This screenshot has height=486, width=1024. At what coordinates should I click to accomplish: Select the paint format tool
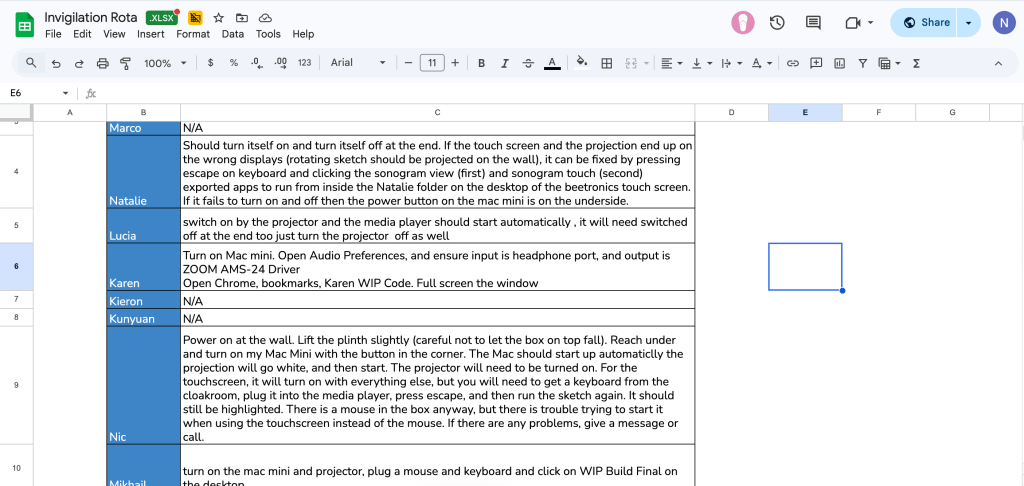[x=125, y=63]
